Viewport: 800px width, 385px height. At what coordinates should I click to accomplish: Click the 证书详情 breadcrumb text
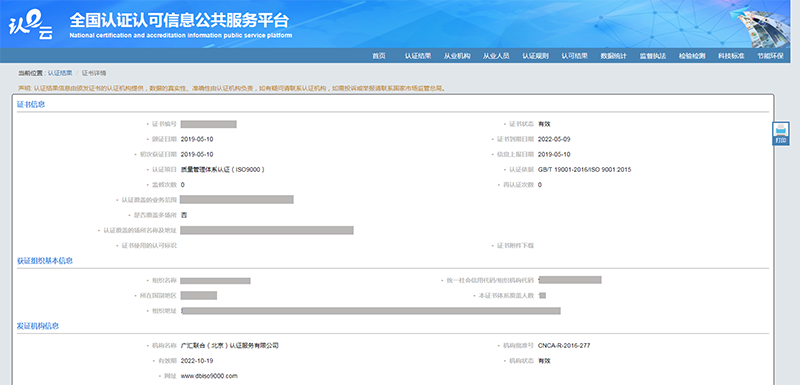[94, 73]
